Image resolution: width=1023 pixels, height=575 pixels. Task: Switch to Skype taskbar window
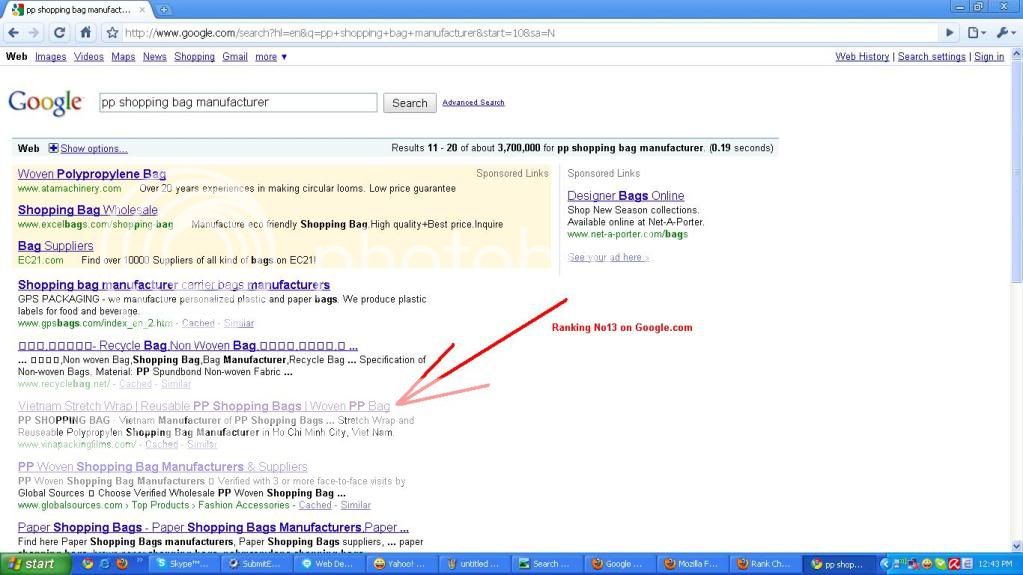[x=182, y=564]
